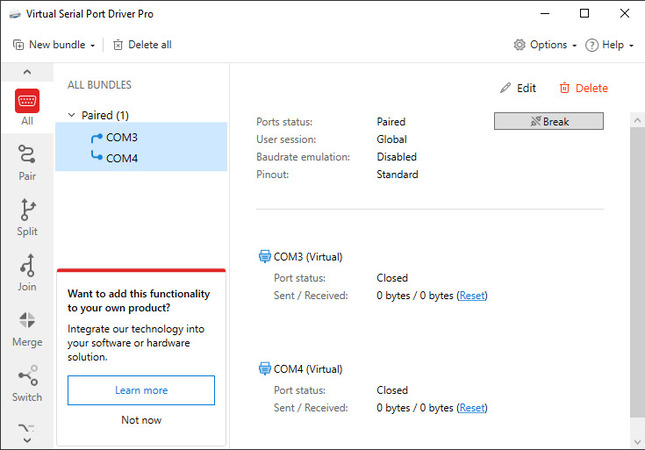Reset COM3 sent/received byte counters
Image resolution: width=645 pixels, height=450 pixels.
(472, 295)
